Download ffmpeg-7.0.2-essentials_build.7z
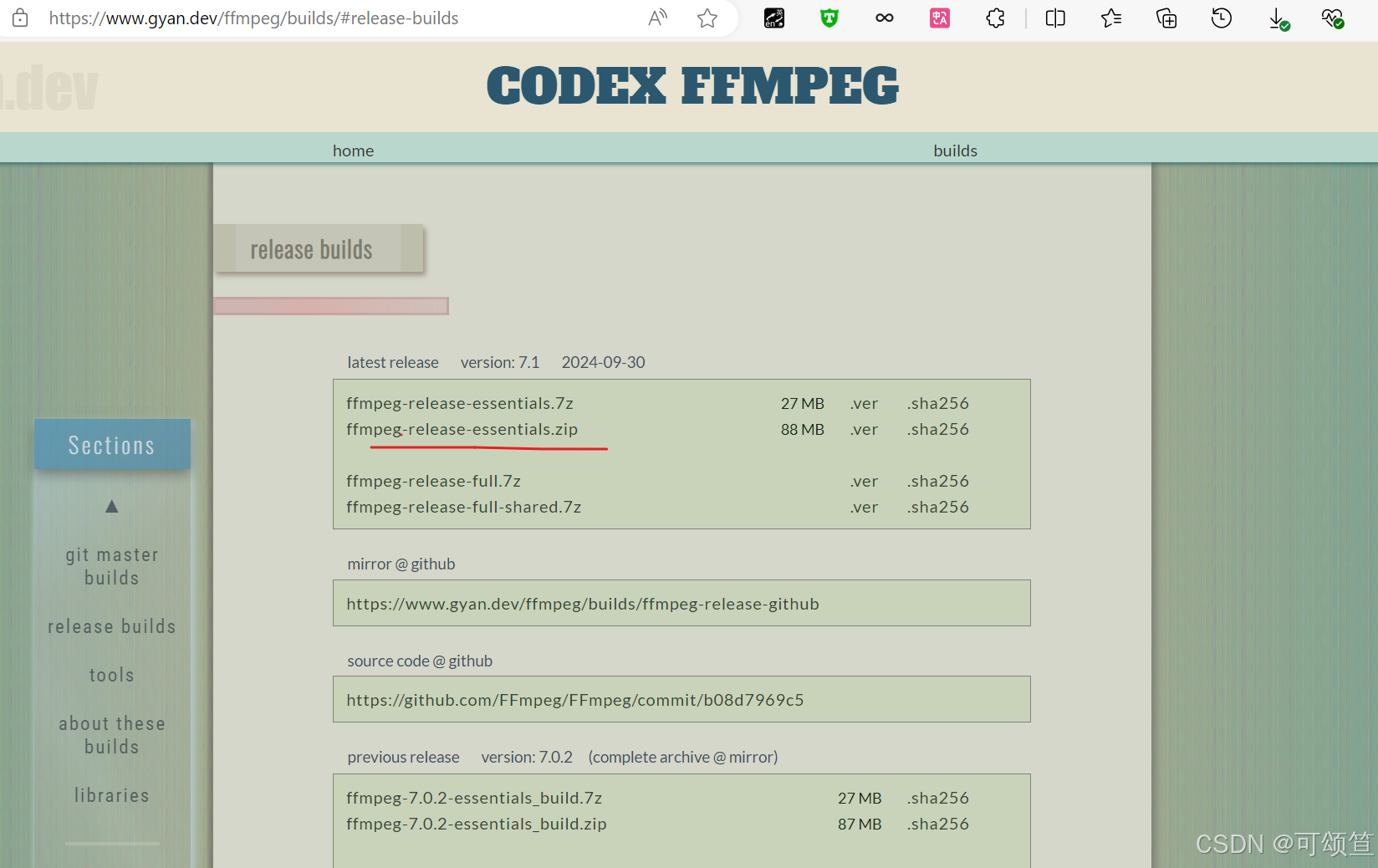This screenshot has height=868, width=1378. tap(474, 798)
